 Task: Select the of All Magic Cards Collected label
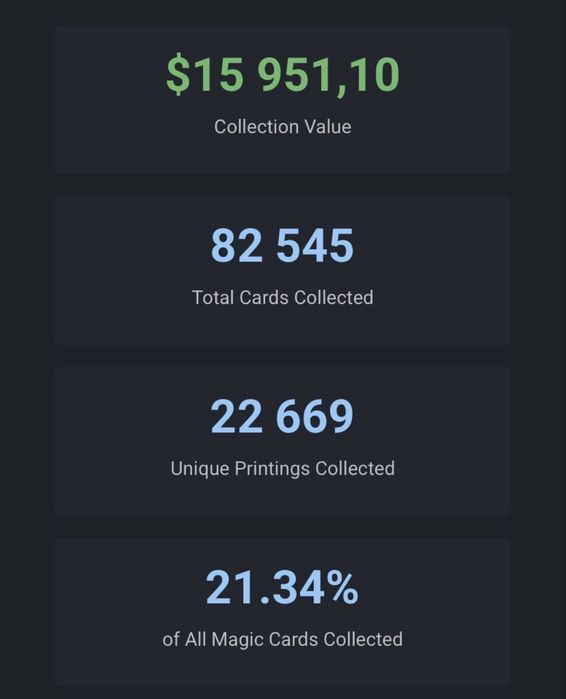283,639
